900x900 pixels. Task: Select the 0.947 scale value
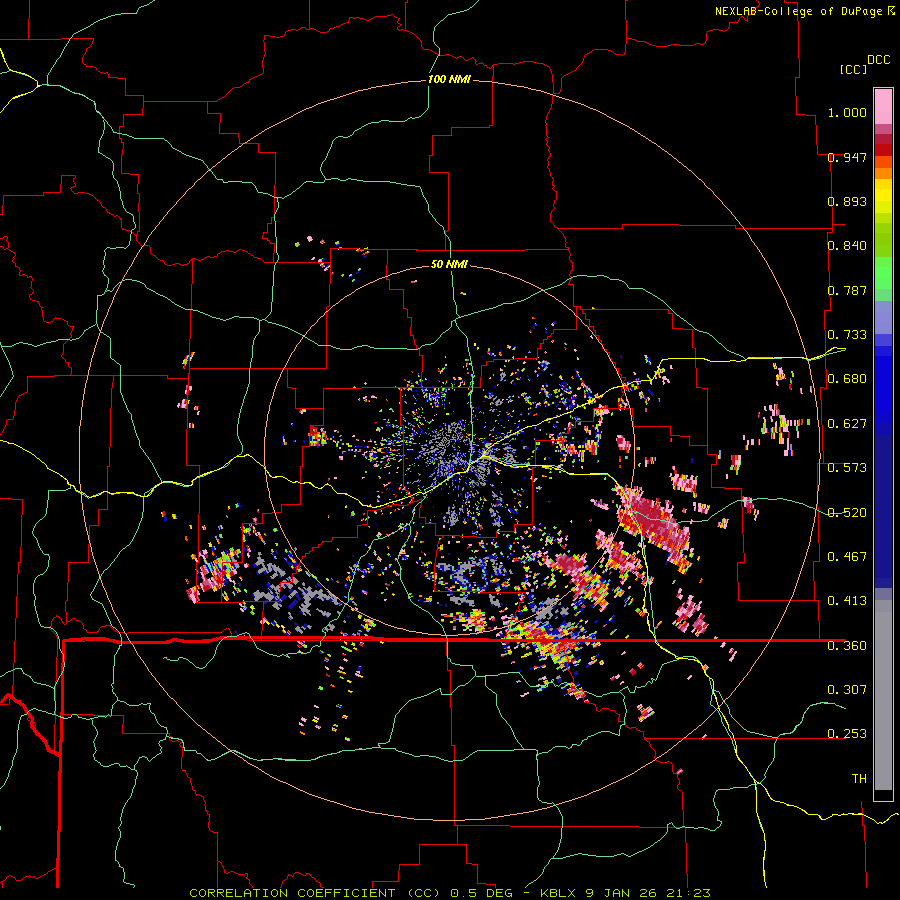pos(847,157)
